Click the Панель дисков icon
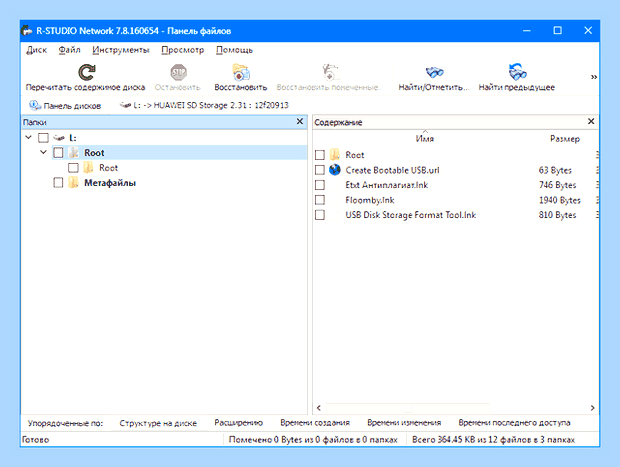620x467 pixels. [x=35, y=106]
